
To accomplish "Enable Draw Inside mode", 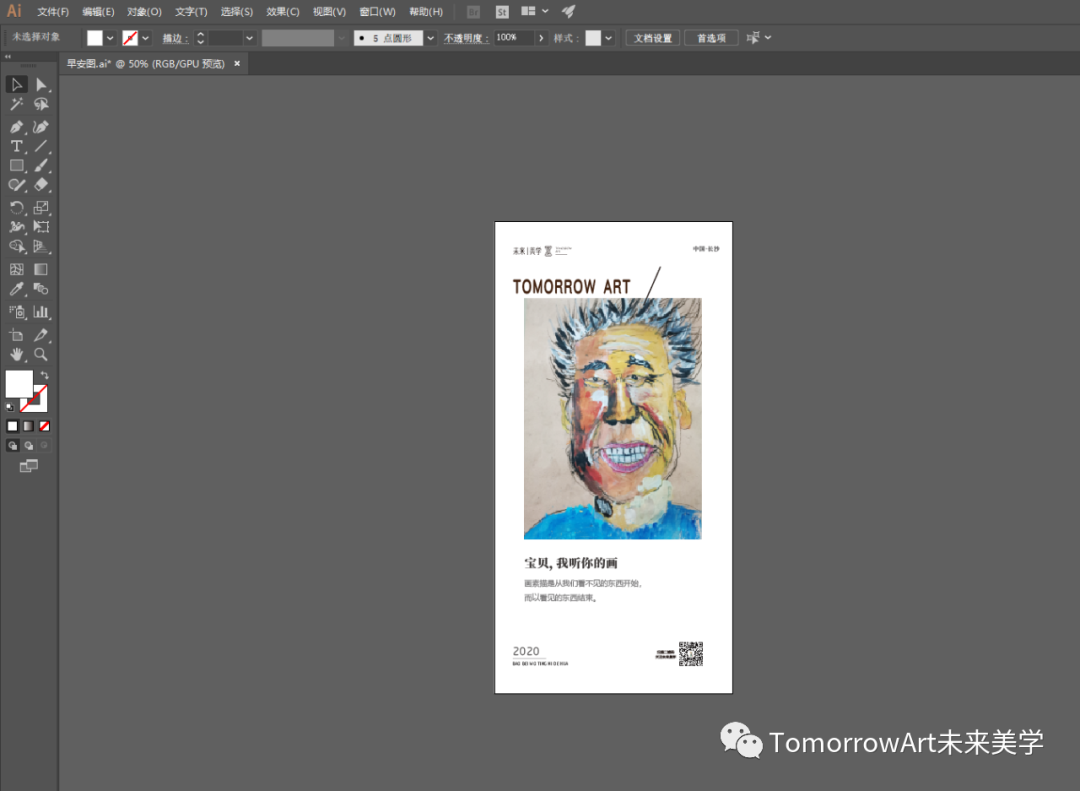I will tap(44, 446).
